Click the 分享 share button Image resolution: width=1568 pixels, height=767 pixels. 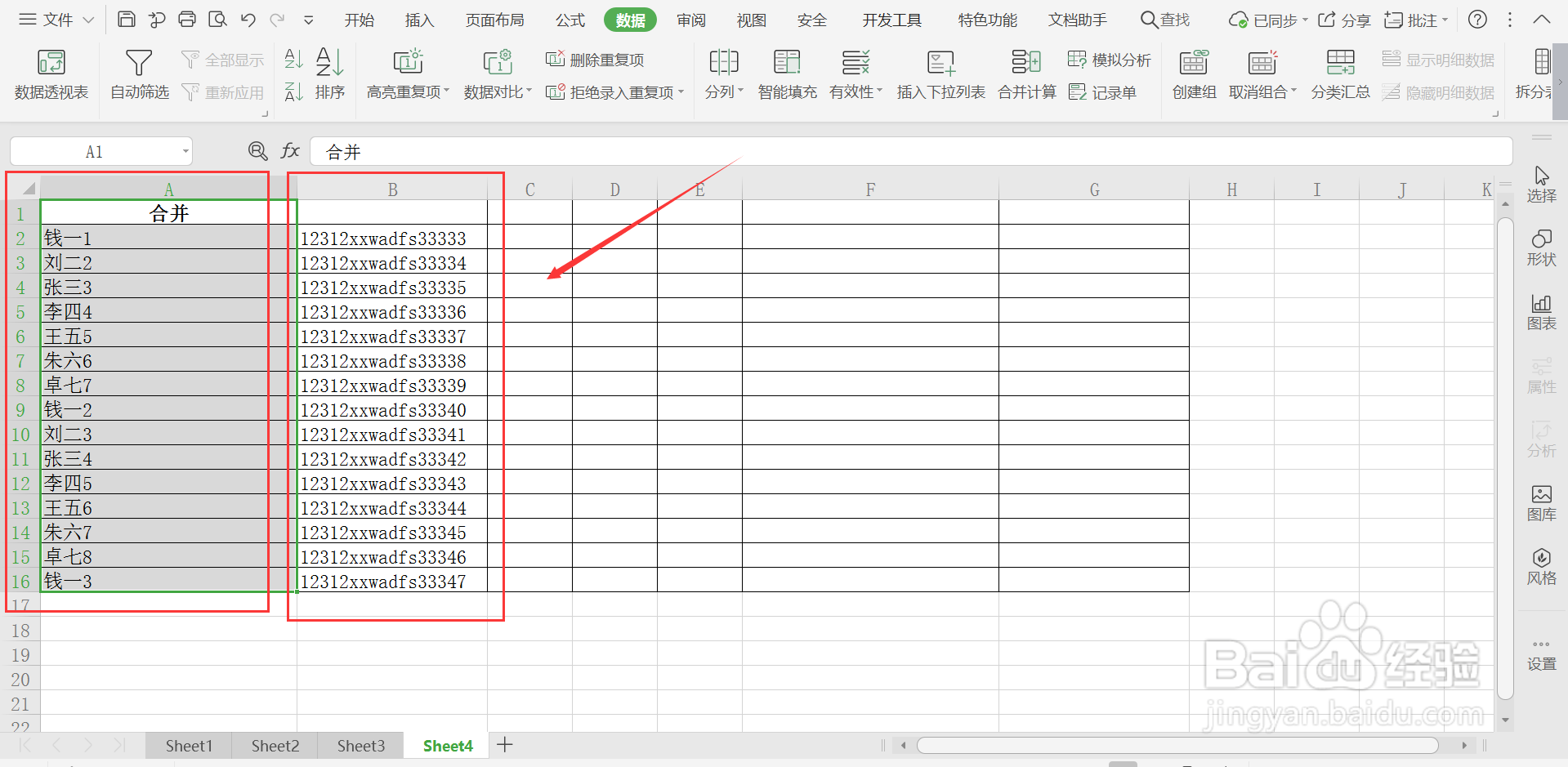click(1344, 20)
